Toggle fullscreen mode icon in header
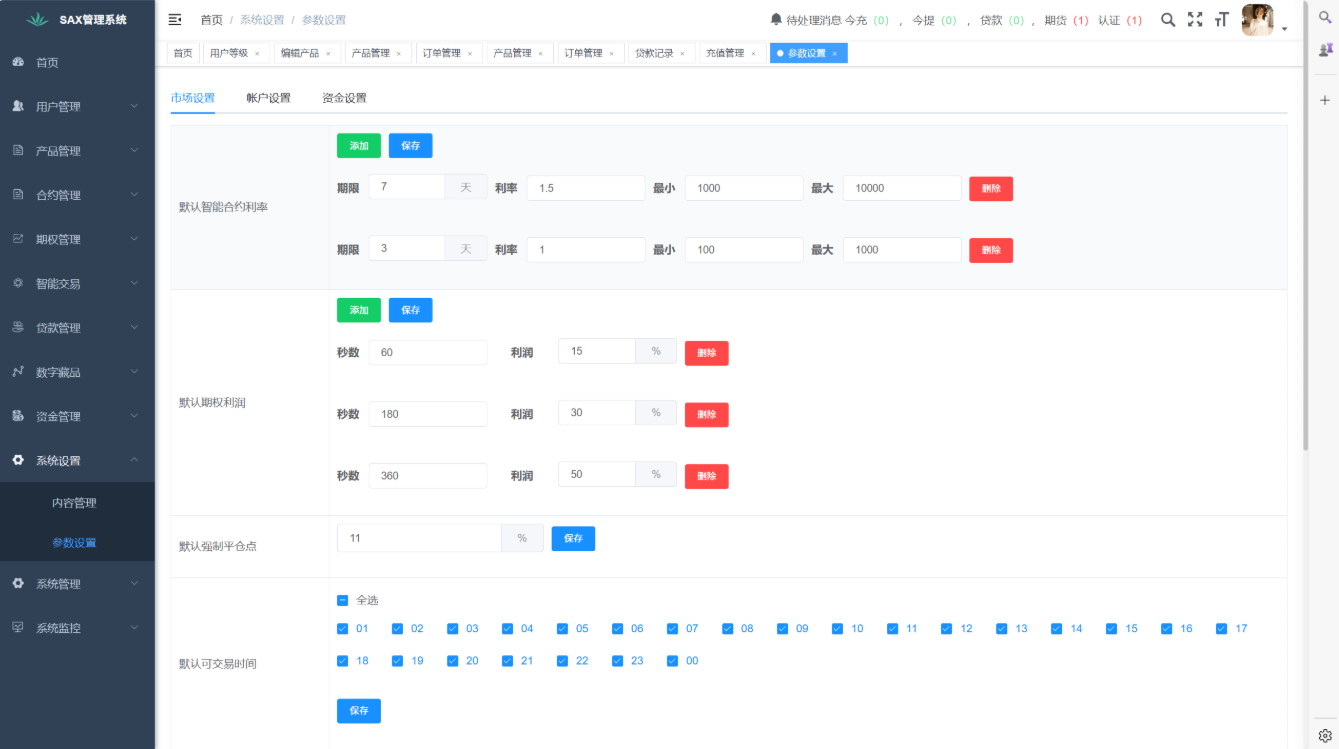 (x=1194, y=19)
